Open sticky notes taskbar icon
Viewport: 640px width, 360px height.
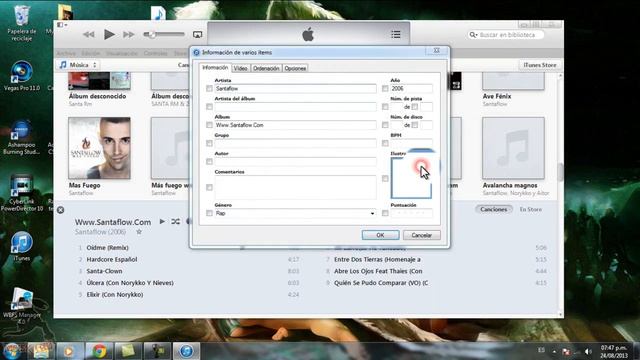click(x=128, y=351)
